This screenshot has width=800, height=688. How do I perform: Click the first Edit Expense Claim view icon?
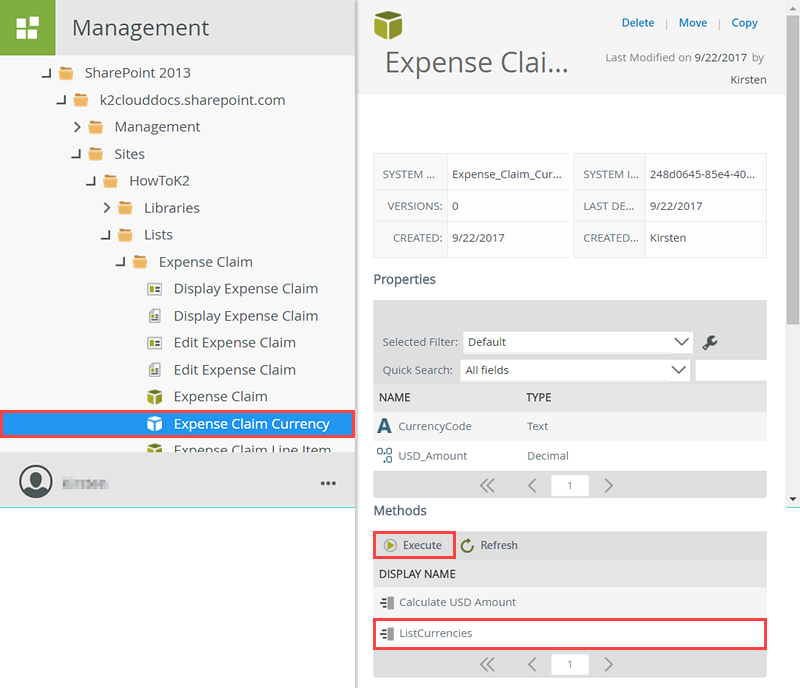(x=155, y=343)
